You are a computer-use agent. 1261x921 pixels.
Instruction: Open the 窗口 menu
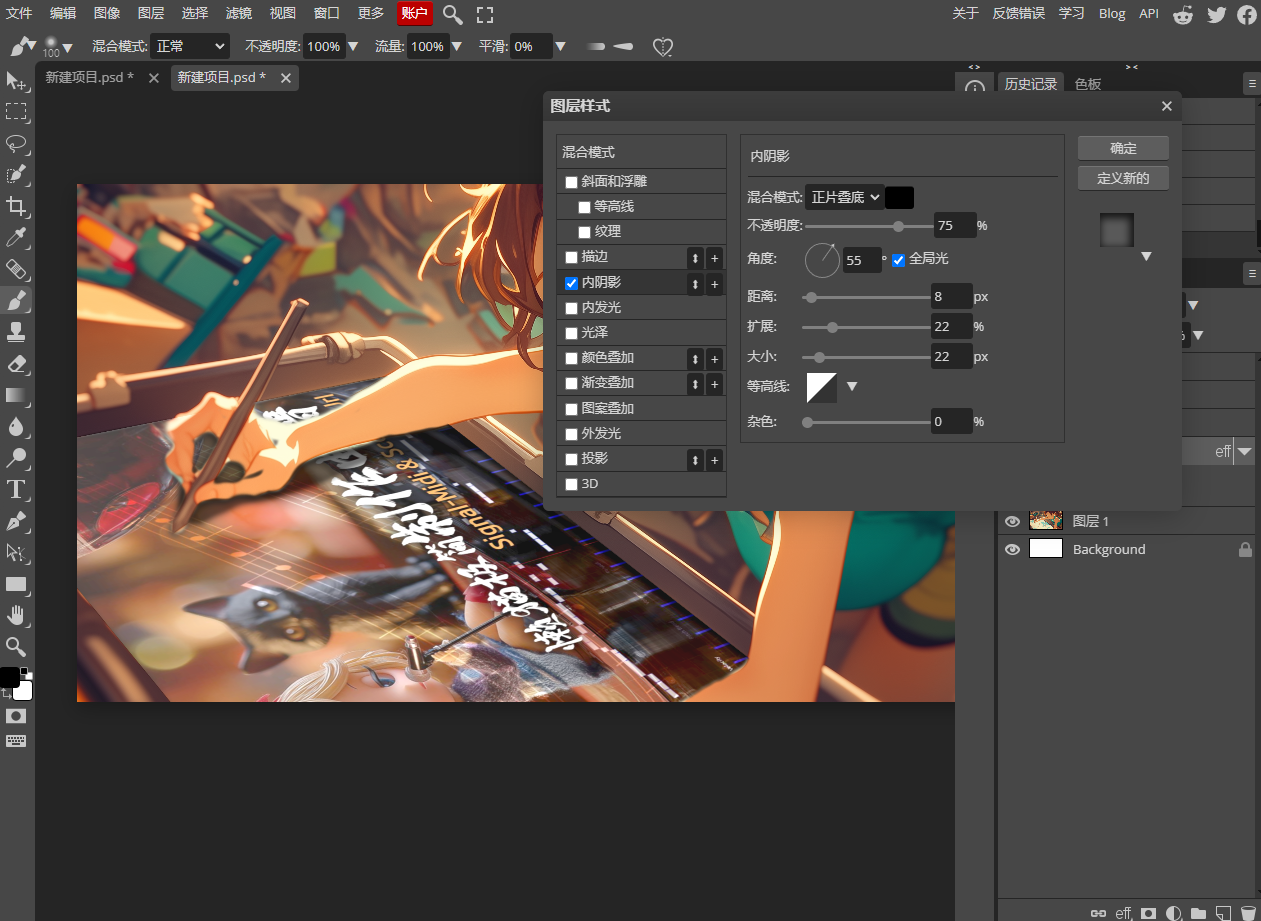click(327, 13)
